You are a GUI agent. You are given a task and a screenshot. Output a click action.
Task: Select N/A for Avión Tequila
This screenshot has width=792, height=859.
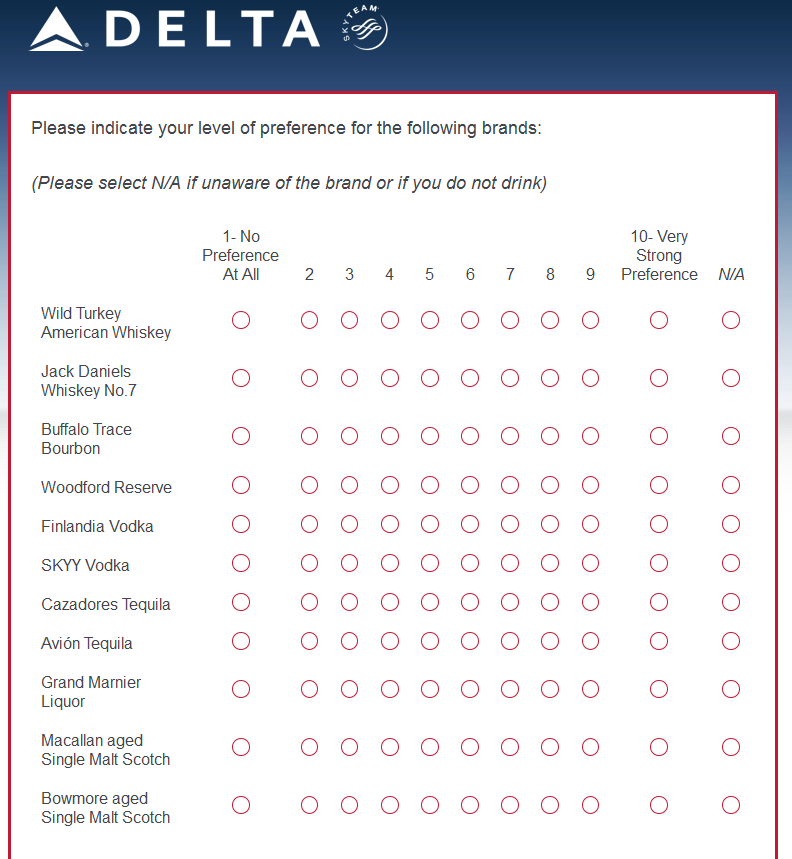[x=731, y=641]
